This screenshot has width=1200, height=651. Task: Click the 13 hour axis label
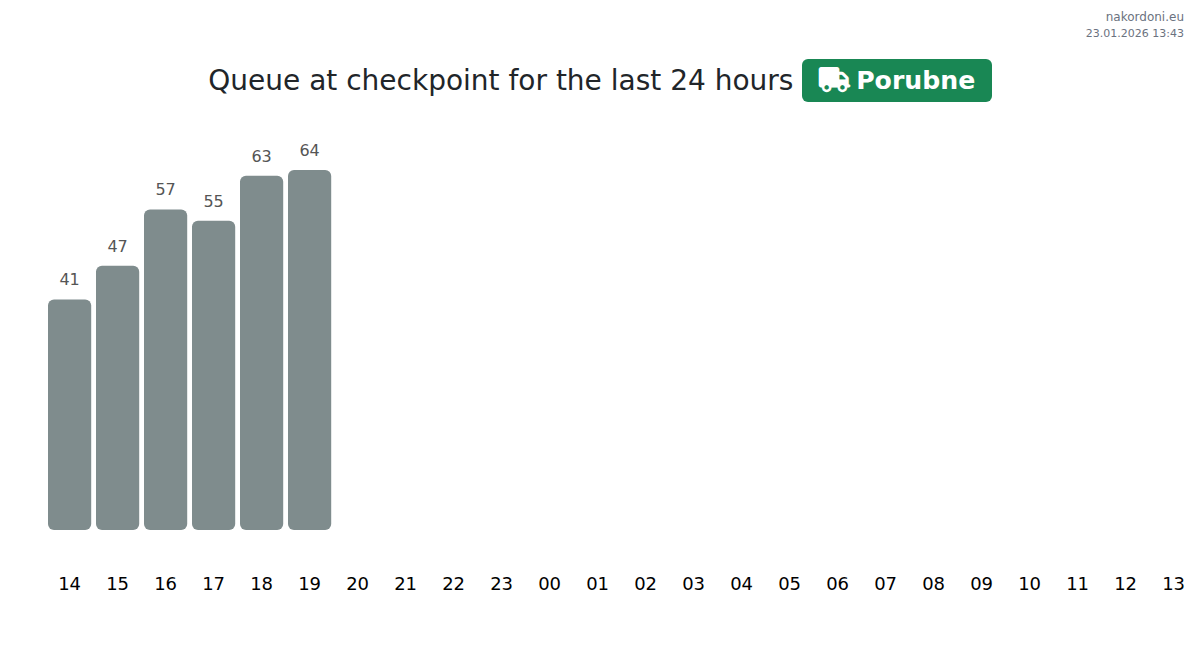pos(1173,584)
